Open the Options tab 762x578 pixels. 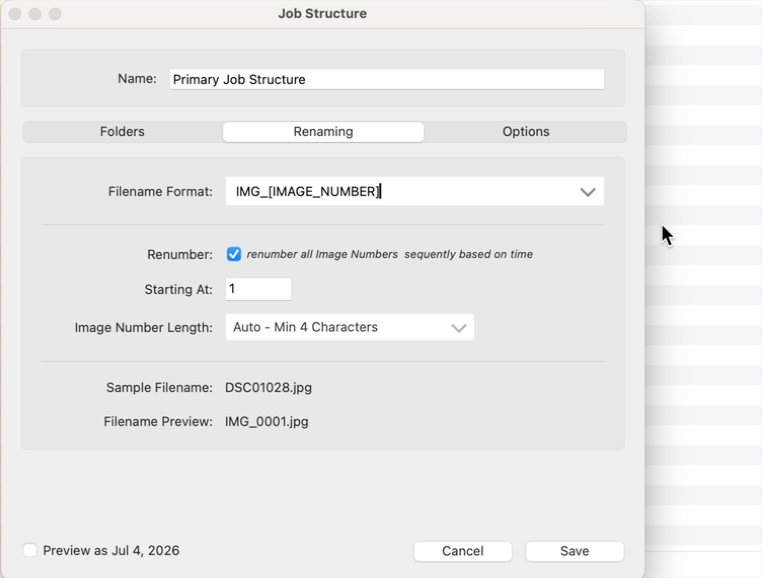point(525,132)
